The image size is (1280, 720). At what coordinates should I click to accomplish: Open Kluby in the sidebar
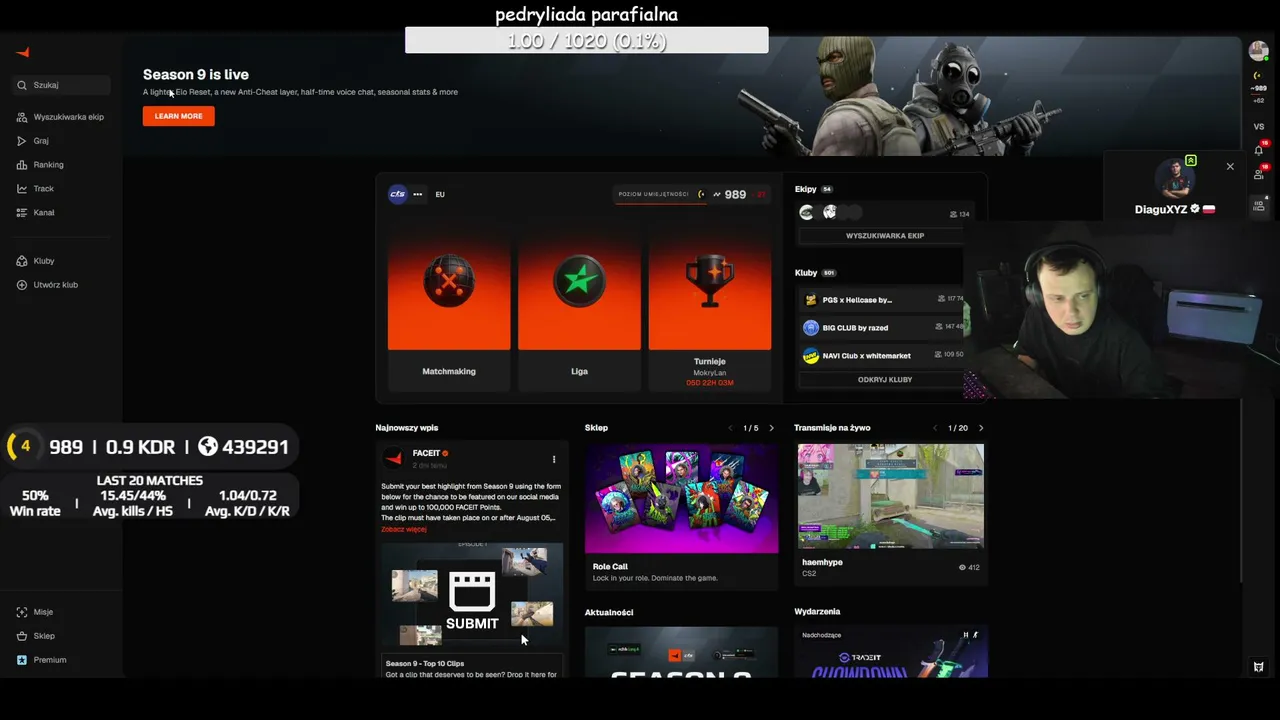[x=36, y=261]
